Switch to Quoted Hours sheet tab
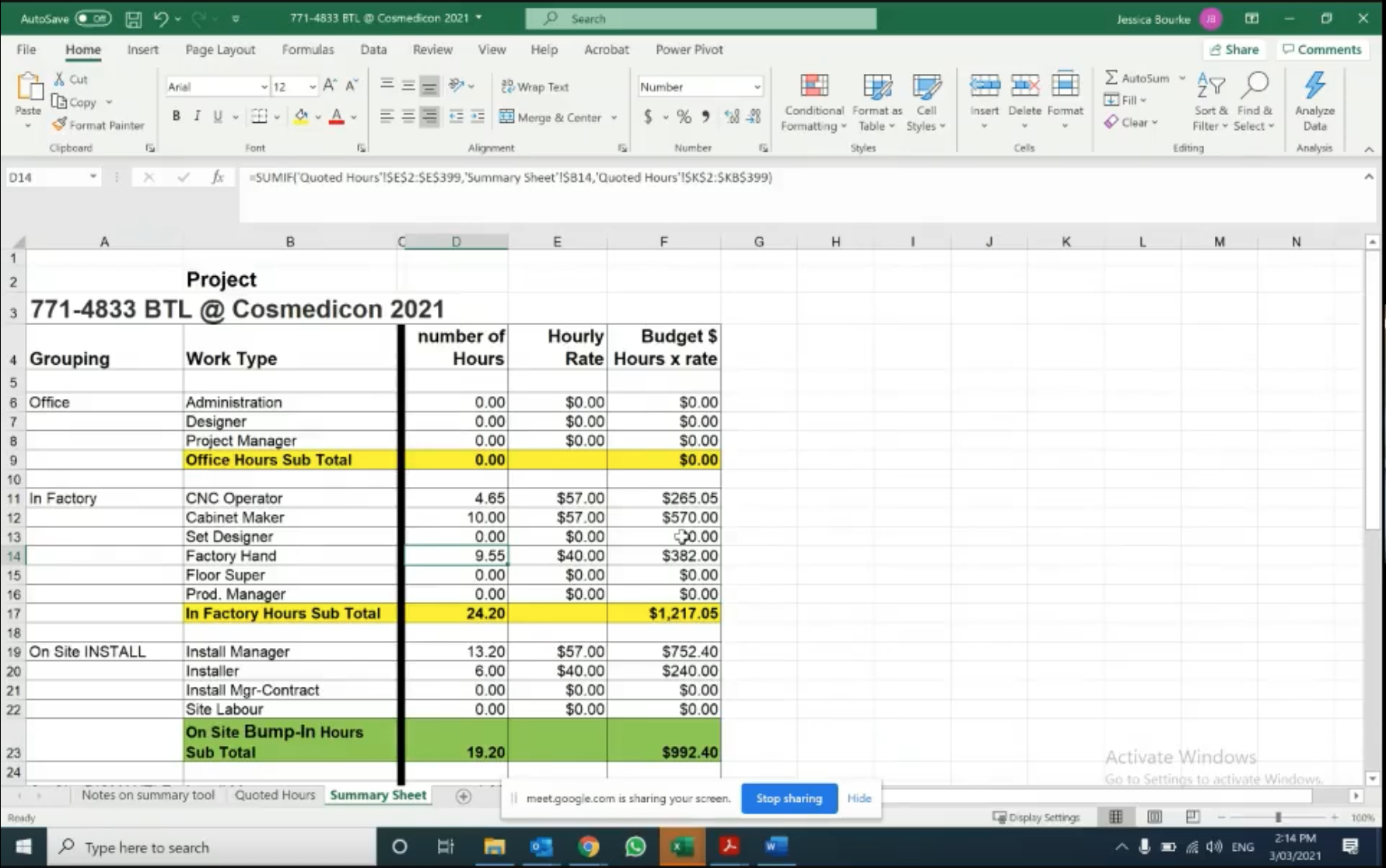The height and width of the screenshot is (868, 1386). [275, 795]
